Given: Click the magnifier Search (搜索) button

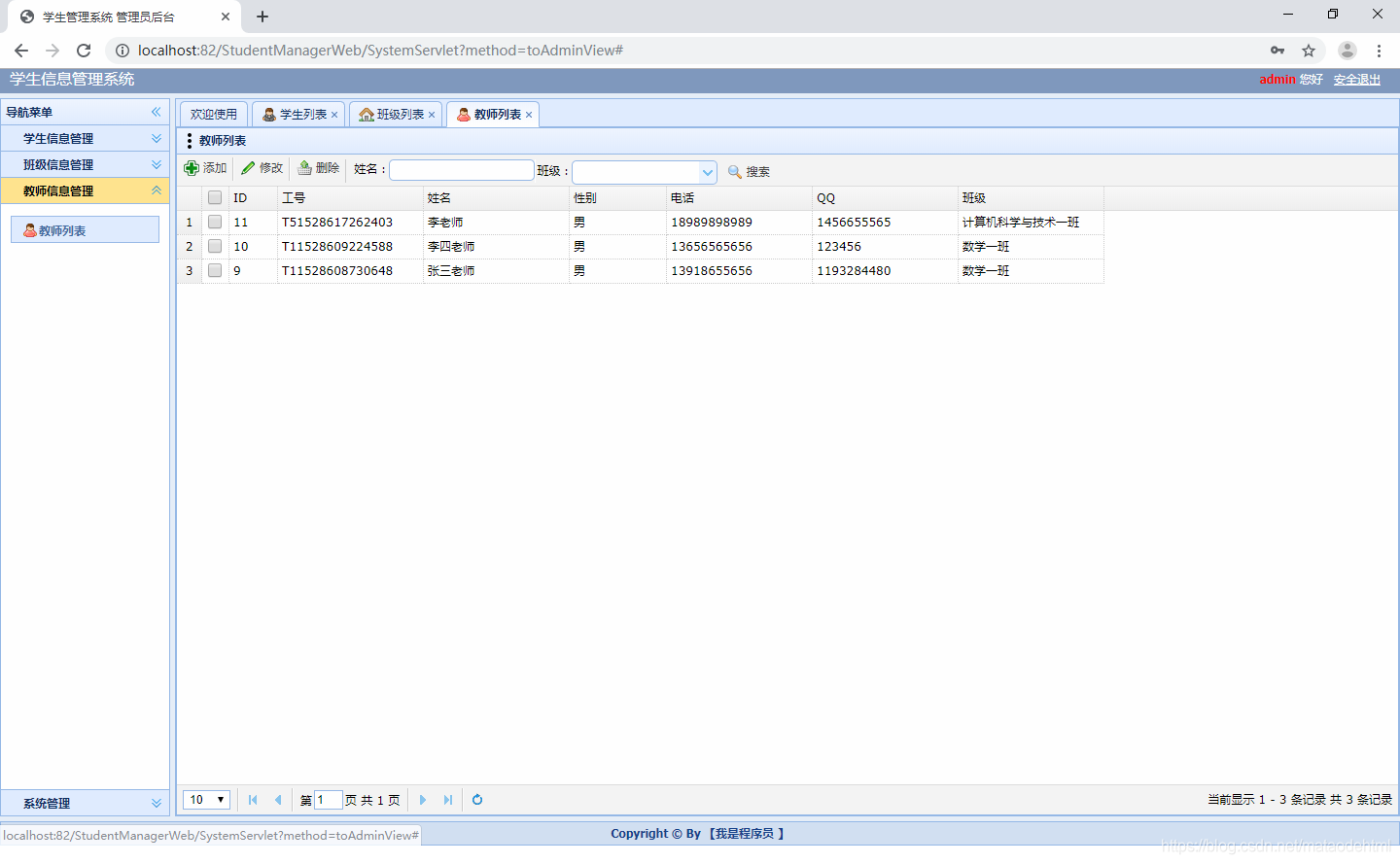Looking at the screenshot, I should (749, 172).
